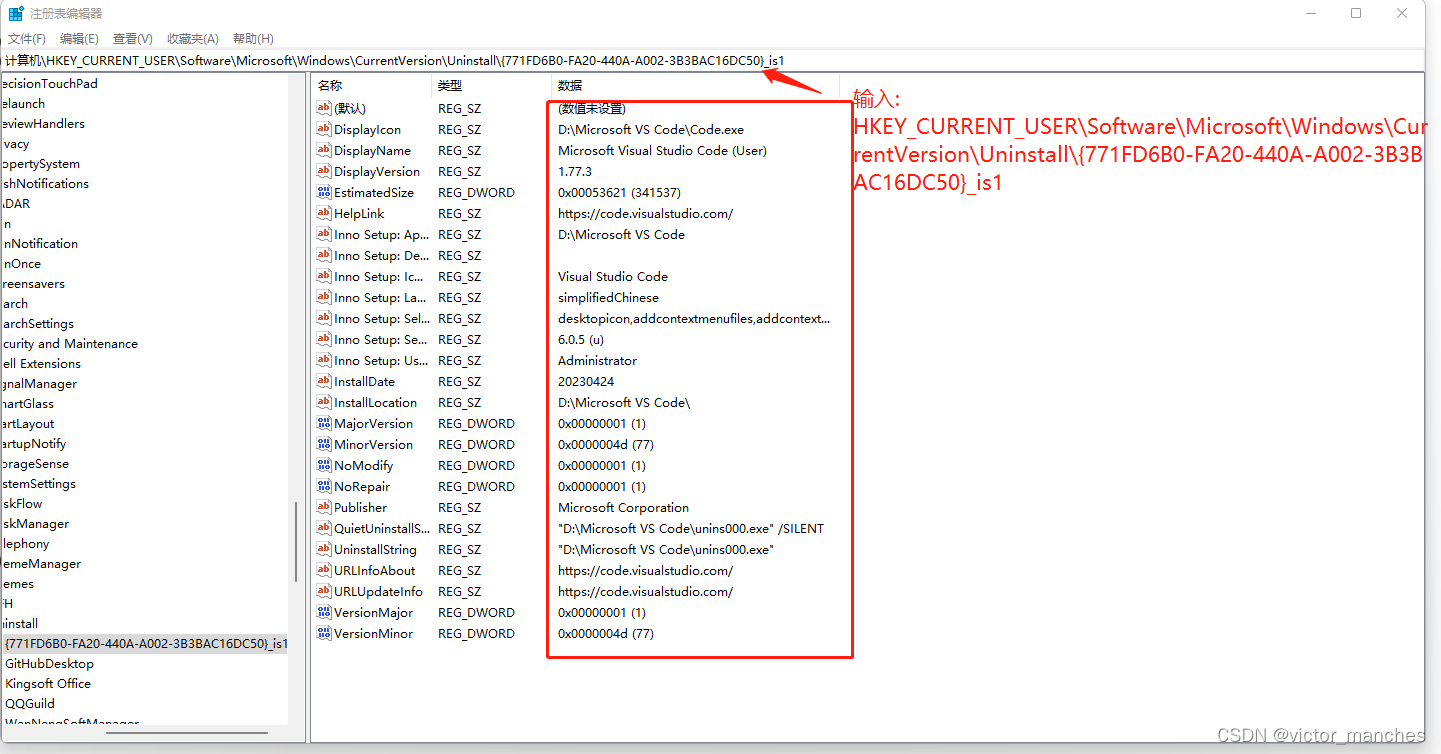The image size is (1441, 754).
Task: Click the 1.77.3 version data cell
Action: [575, 171]
